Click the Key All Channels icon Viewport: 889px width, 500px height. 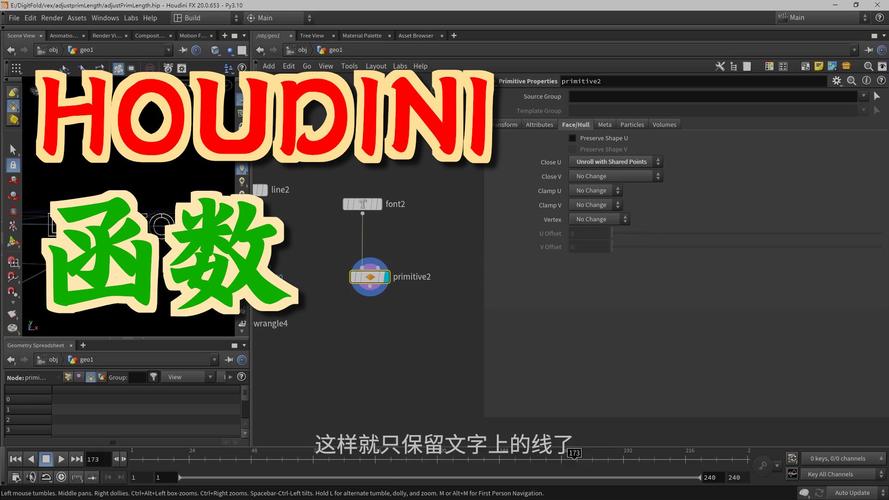tap(792, 474)
